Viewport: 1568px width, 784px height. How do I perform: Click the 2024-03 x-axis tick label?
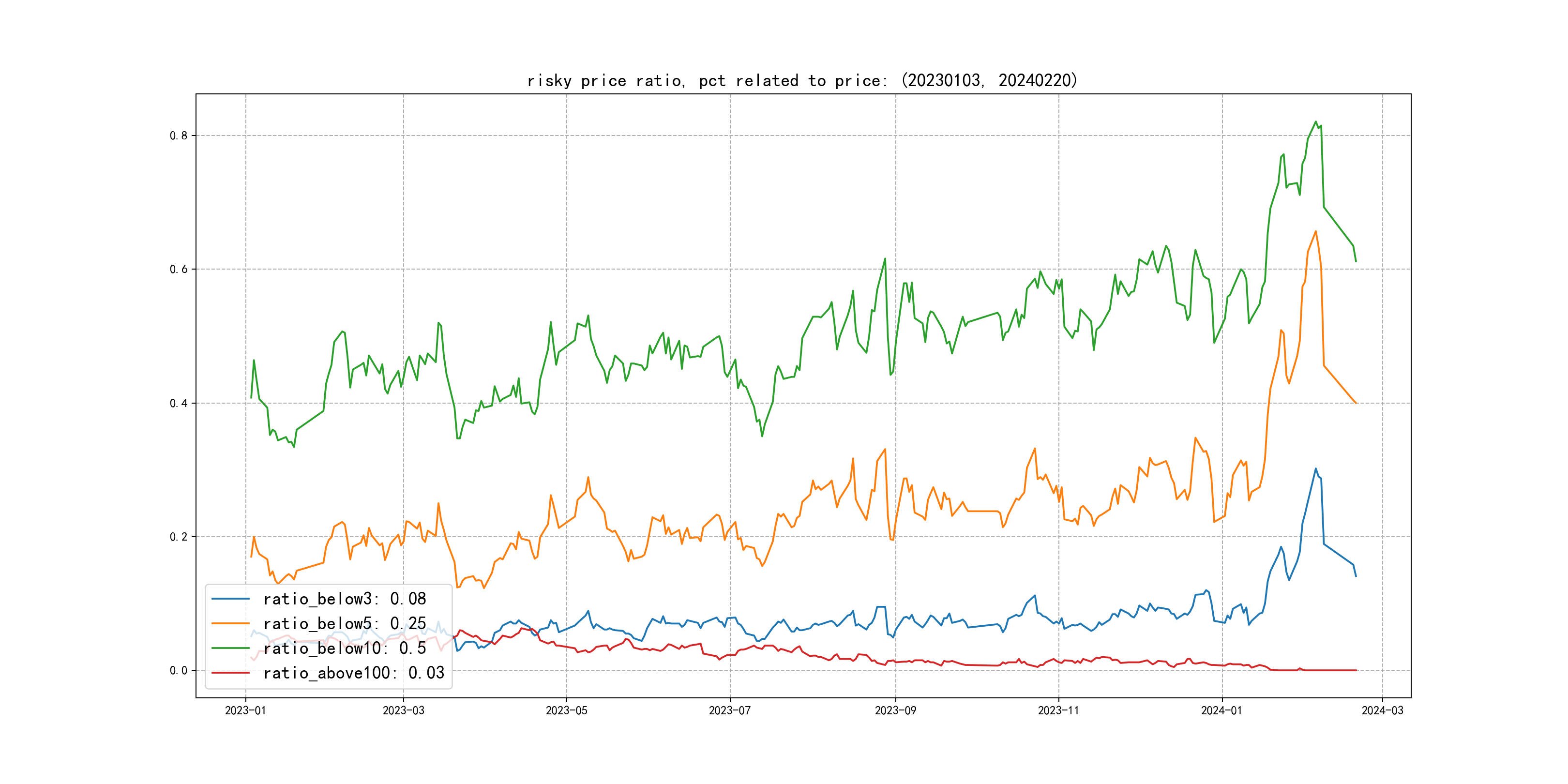point(1382,710)
